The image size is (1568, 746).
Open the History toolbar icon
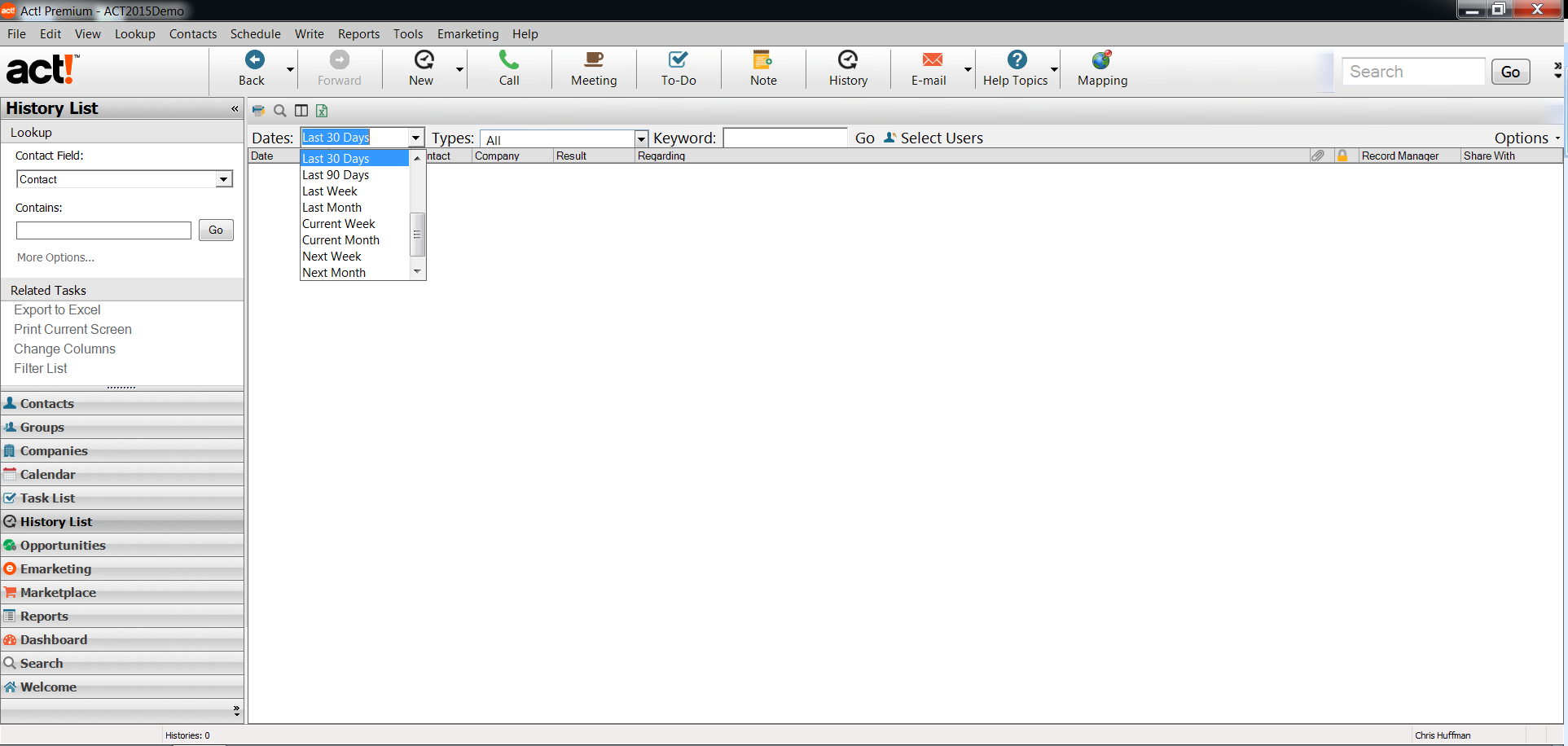tap(848, 59)
